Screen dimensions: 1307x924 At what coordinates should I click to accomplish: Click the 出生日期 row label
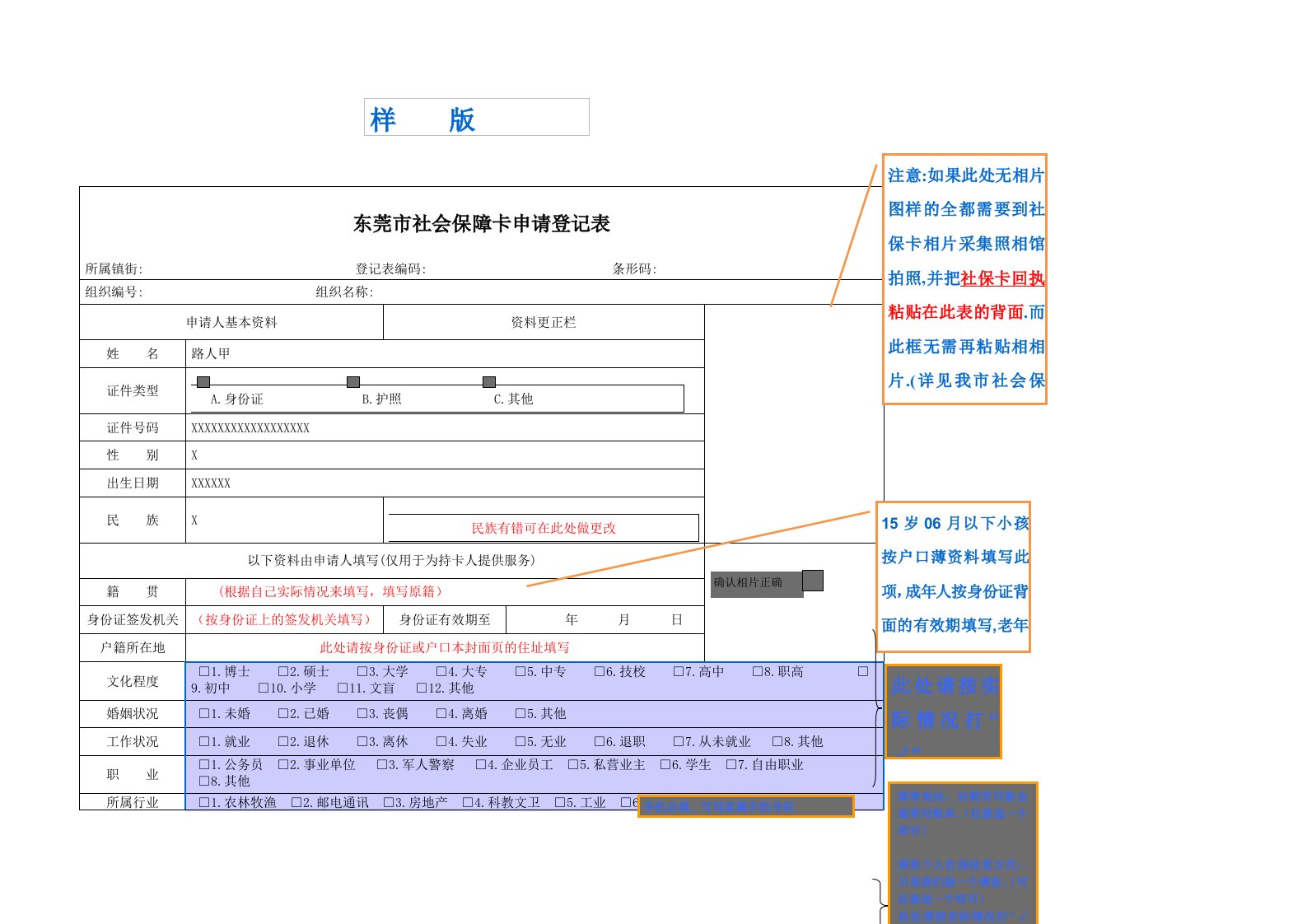pyautogui.click(x=133, y=483)
